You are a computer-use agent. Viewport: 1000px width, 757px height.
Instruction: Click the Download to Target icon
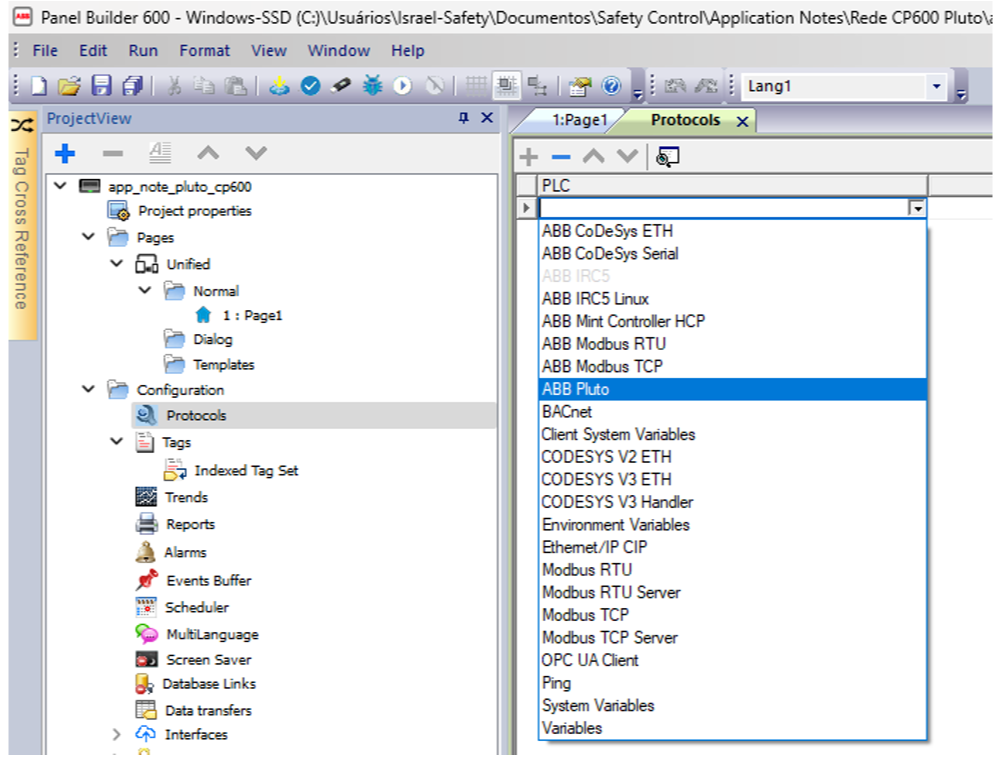click(279, 85)
